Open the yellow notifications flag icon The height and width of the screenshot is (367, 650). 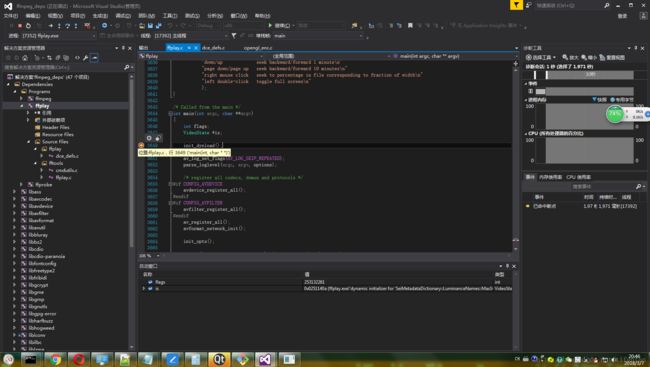click(516, 5)
